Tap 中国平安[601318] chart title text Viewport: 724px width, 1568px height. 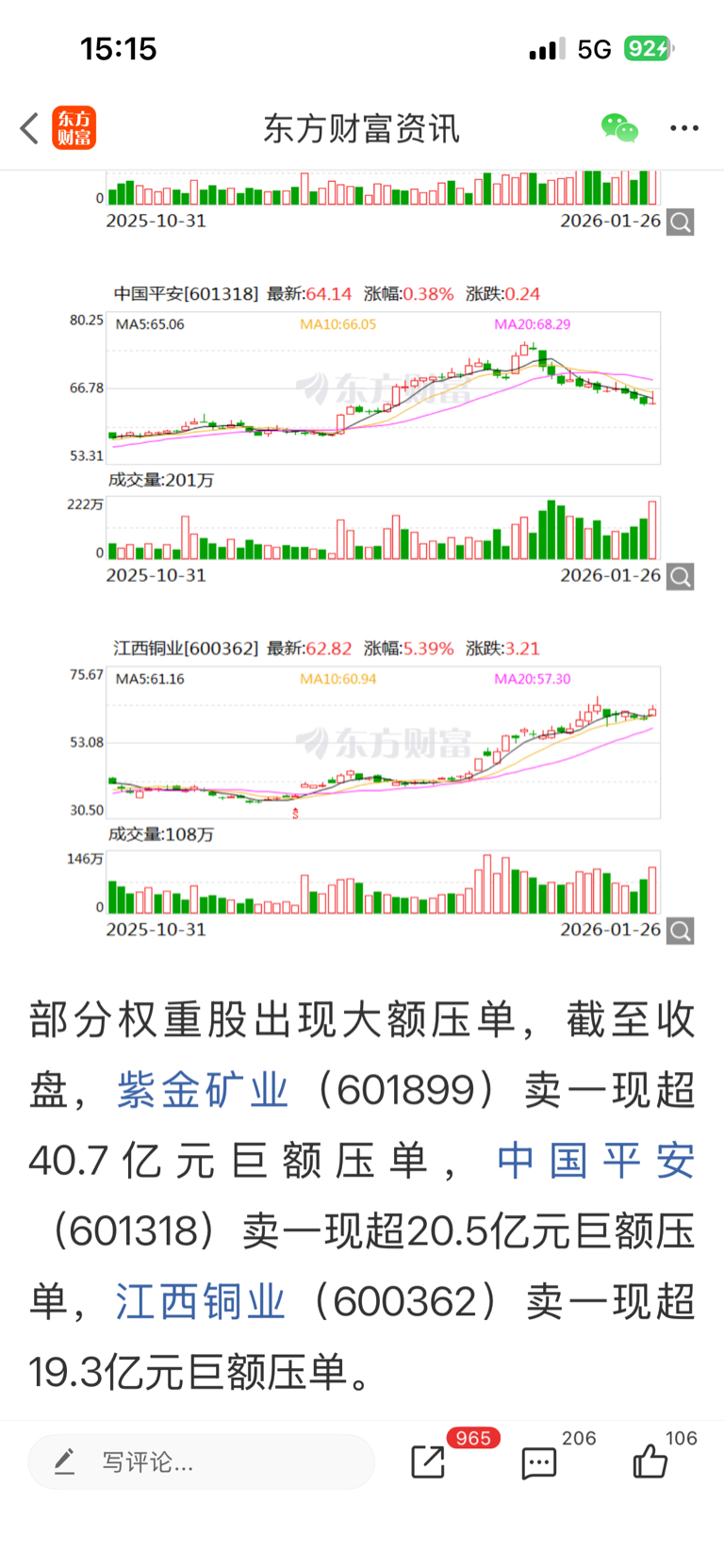(x=186, y=294)
